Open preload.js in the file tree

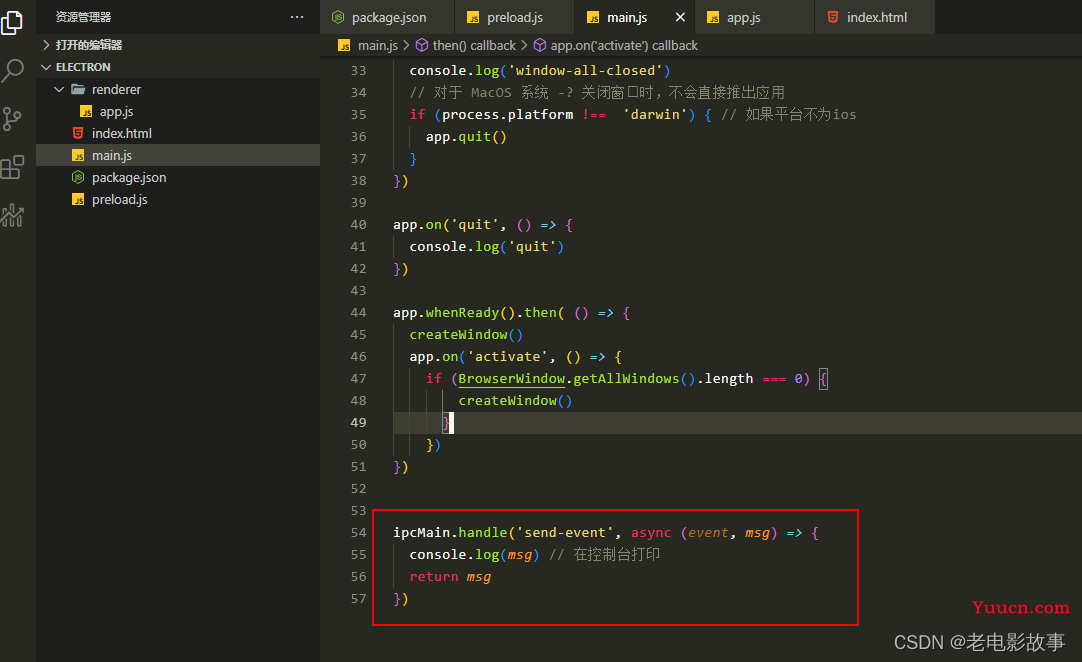[x=178, y=199]
